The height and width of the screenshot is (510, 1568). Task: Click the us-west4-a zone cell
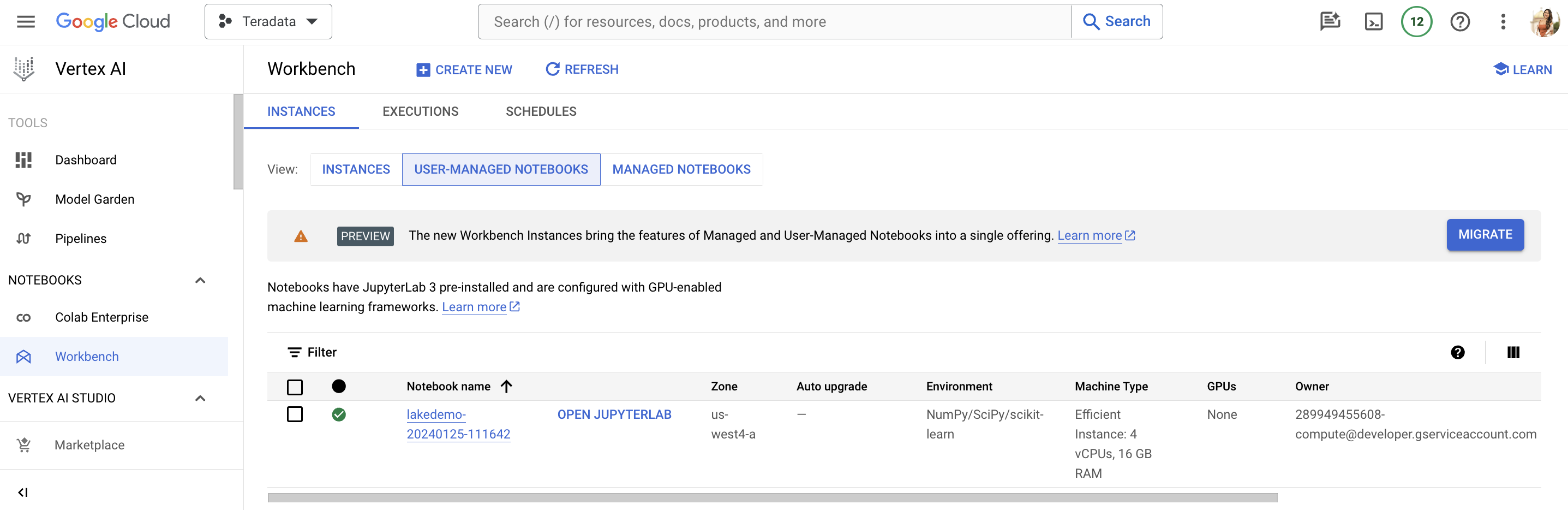click(x=733, y=424)
